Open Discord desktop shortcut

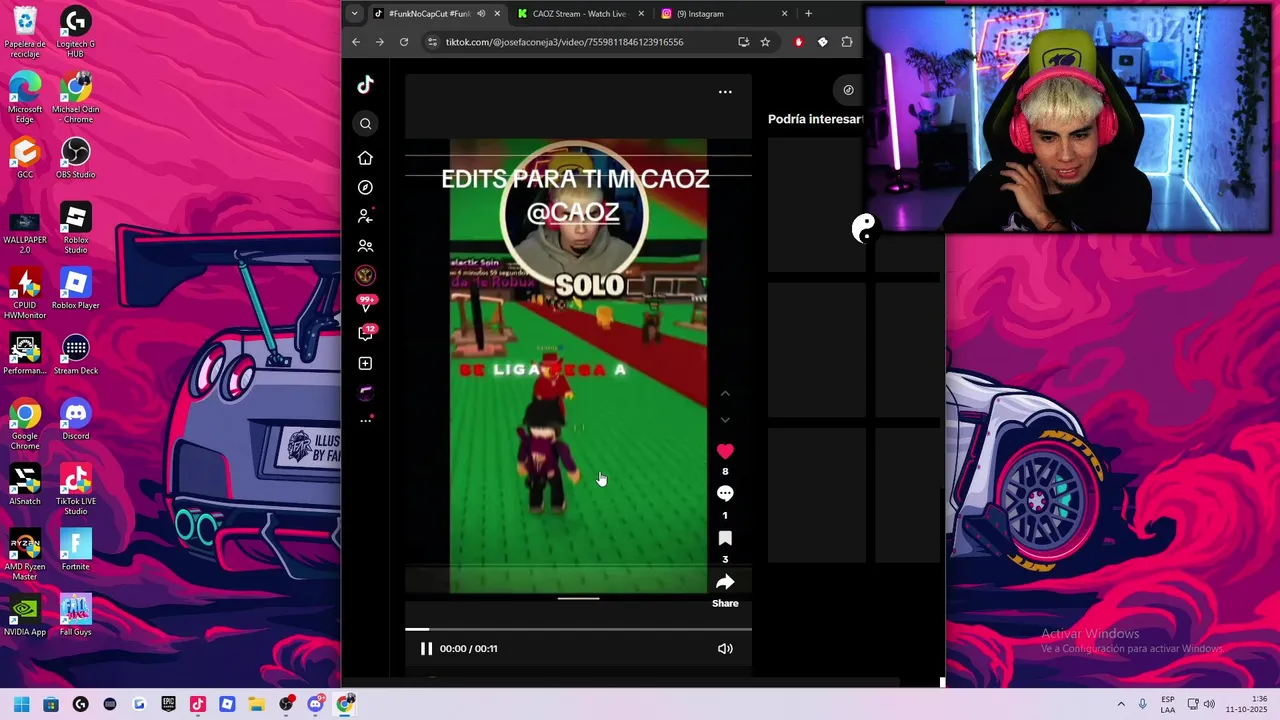click(x=75, y=419)
